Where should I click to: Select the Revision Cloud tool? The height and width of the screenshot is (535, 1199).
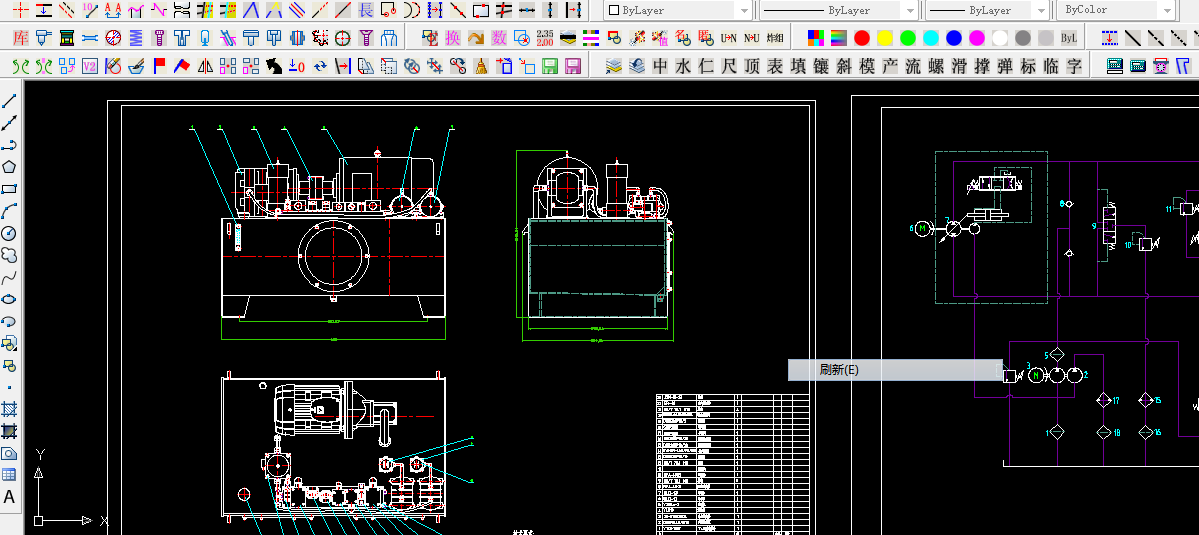(x=9, y=255)
